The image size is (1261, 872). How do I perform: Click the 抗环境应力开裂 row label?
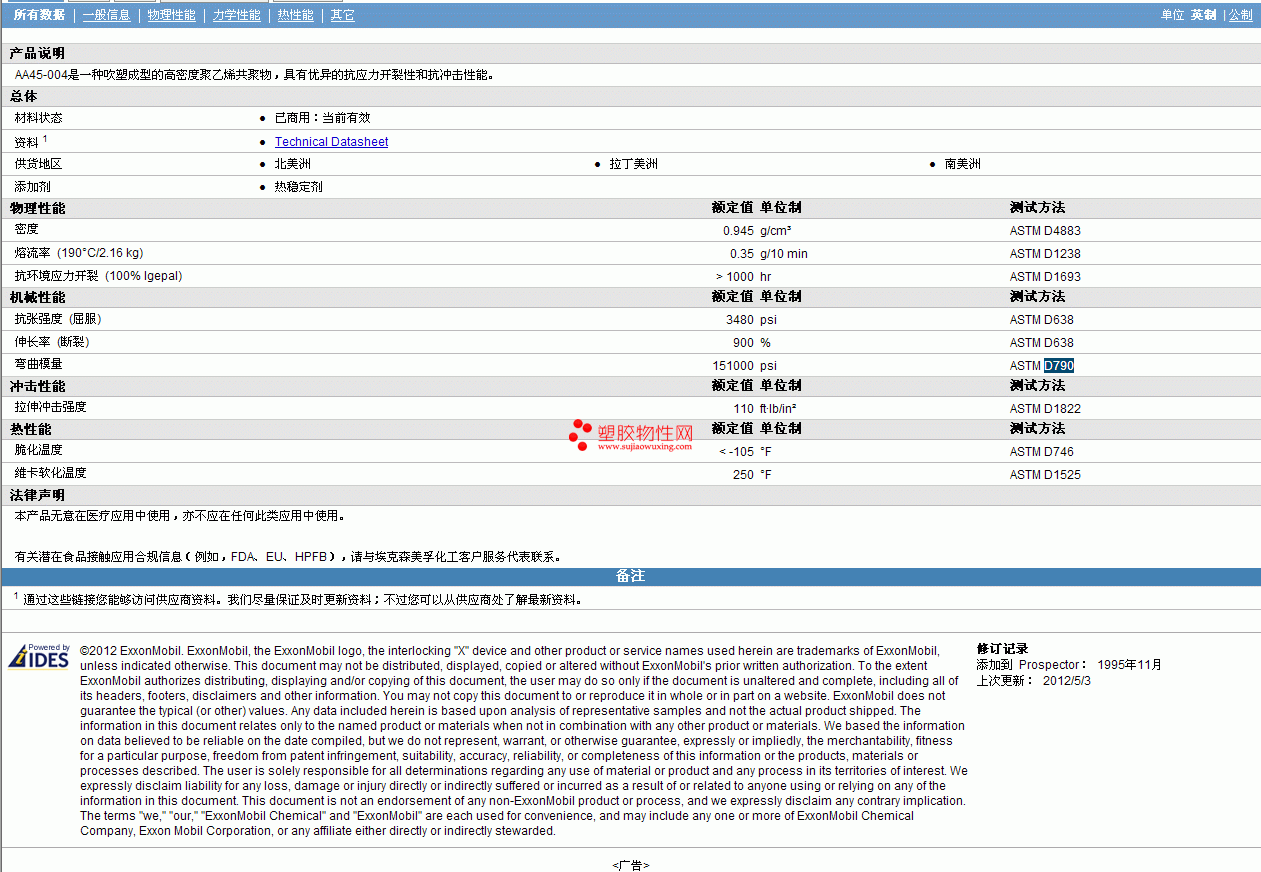click(98, 276)
